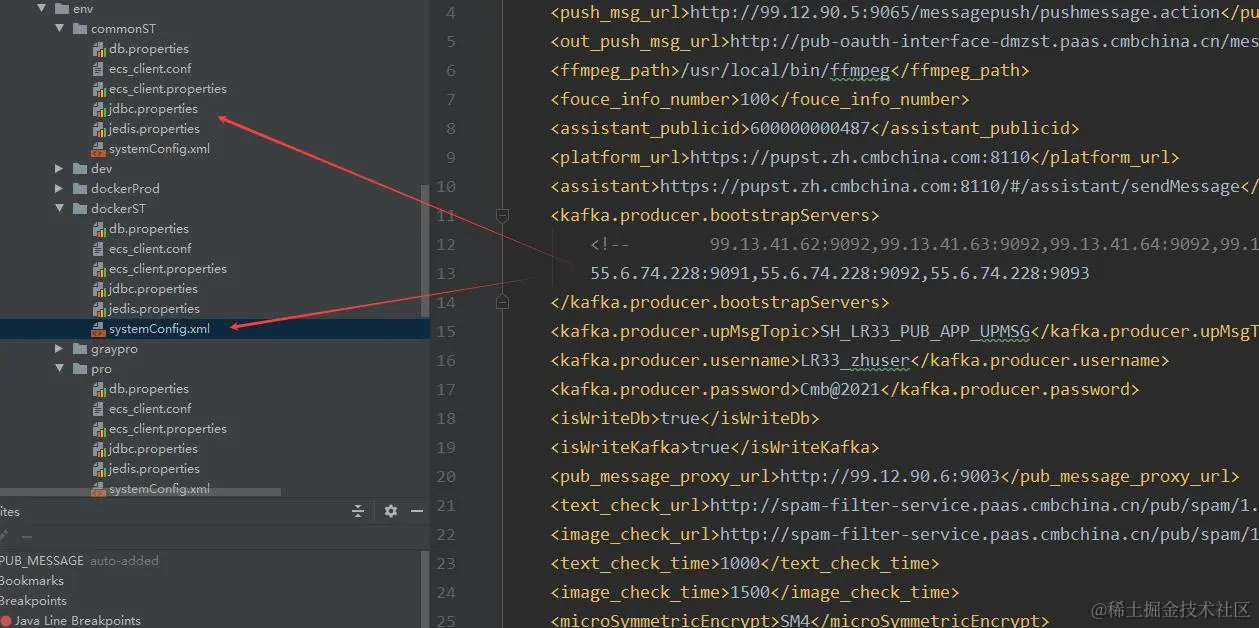Click the text_check_time 1000 line
1259x628 pixels.
(x=744, y=563)
